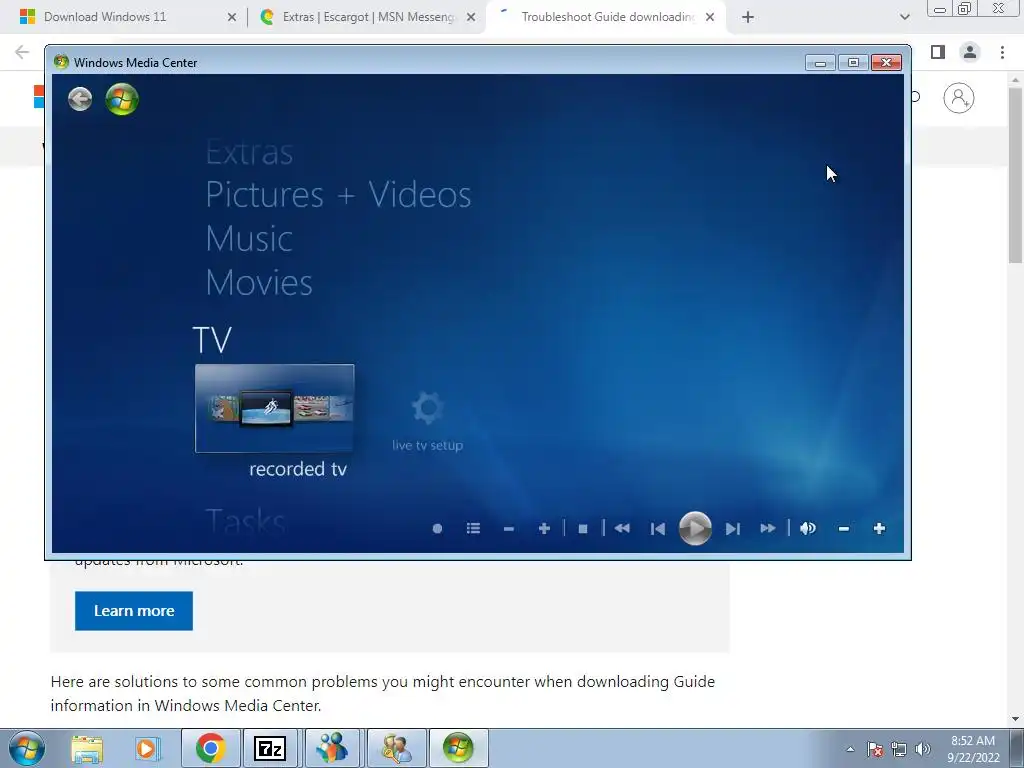Click the green Media Center start orb
This screenshot has height=768, width=1024.
122,99
